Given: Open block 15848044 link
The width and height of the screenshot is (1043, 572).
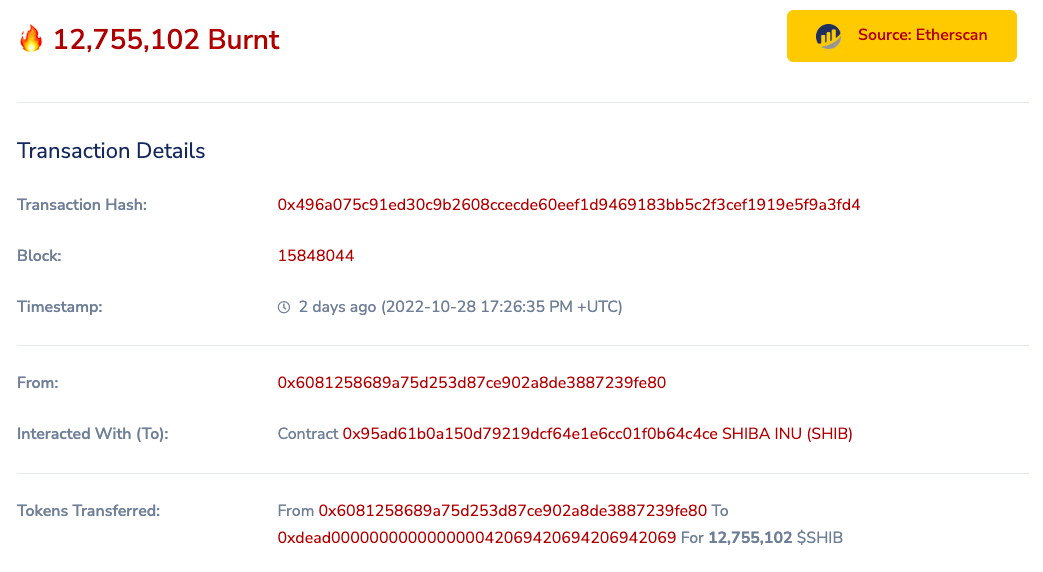Looking at the screenshot, I should click(316, 256).
